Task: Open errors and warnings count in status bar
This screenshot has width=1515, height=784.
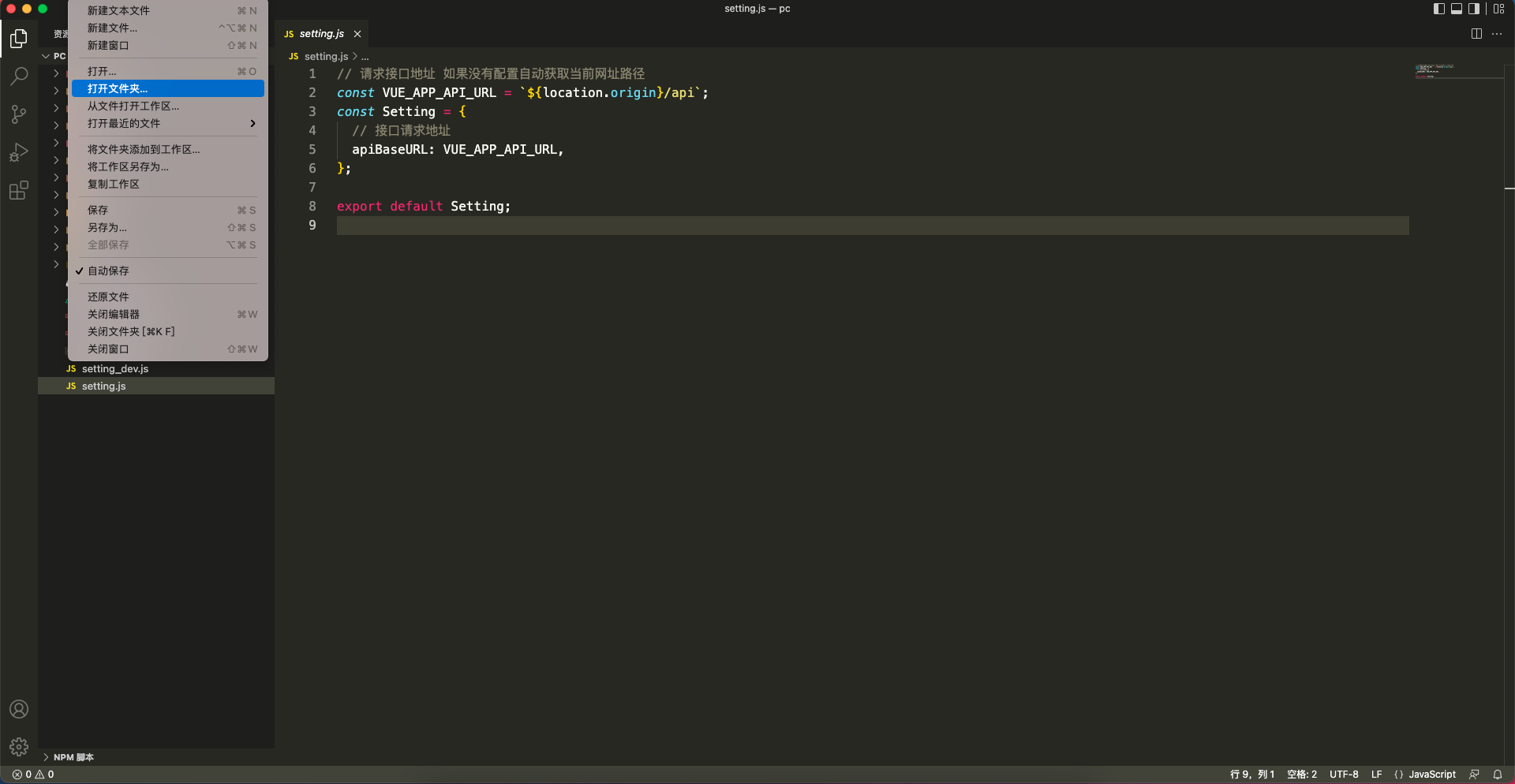Action: (x=33, y=775)
